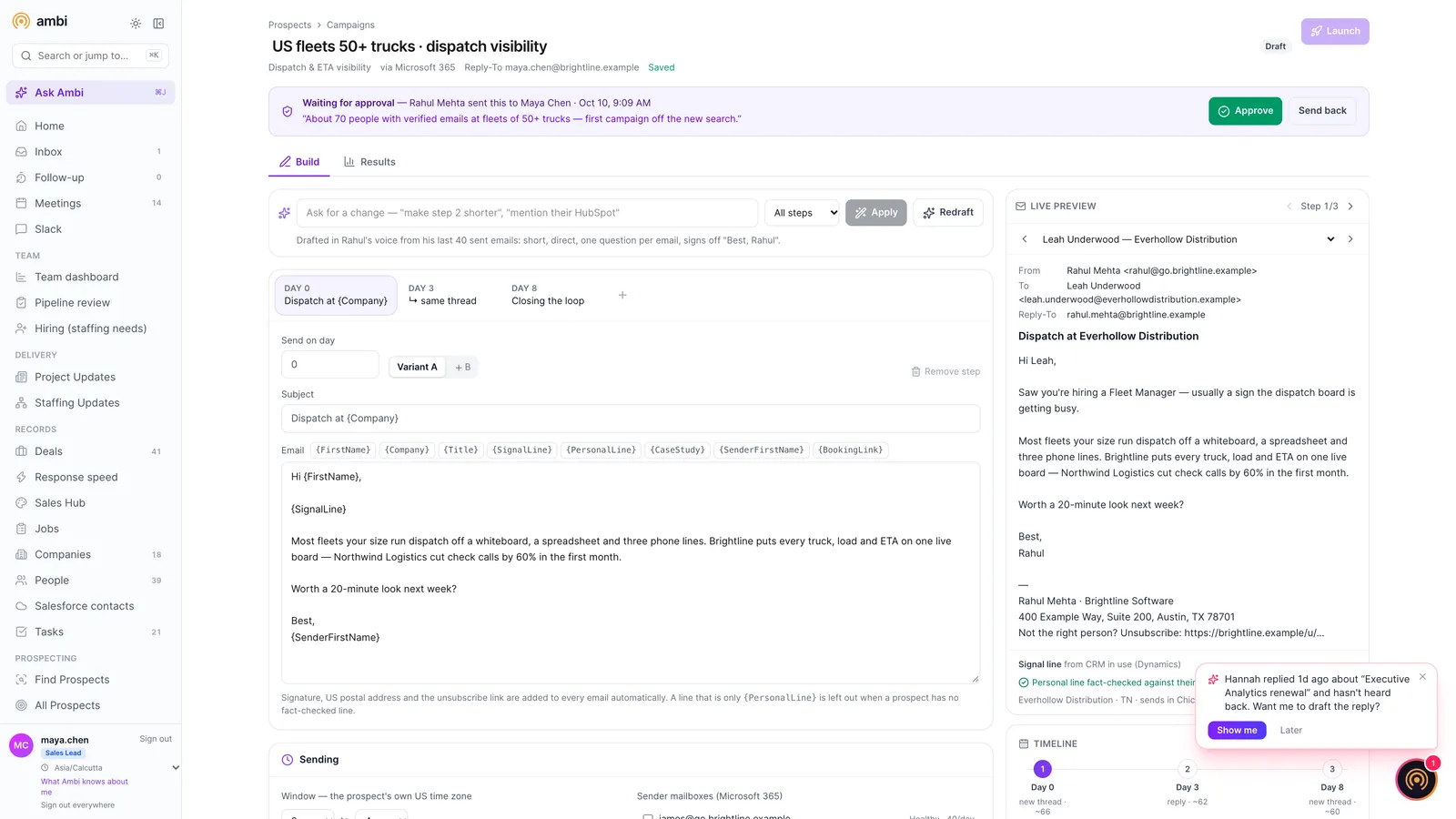Select the Build tab

[299, 162]
